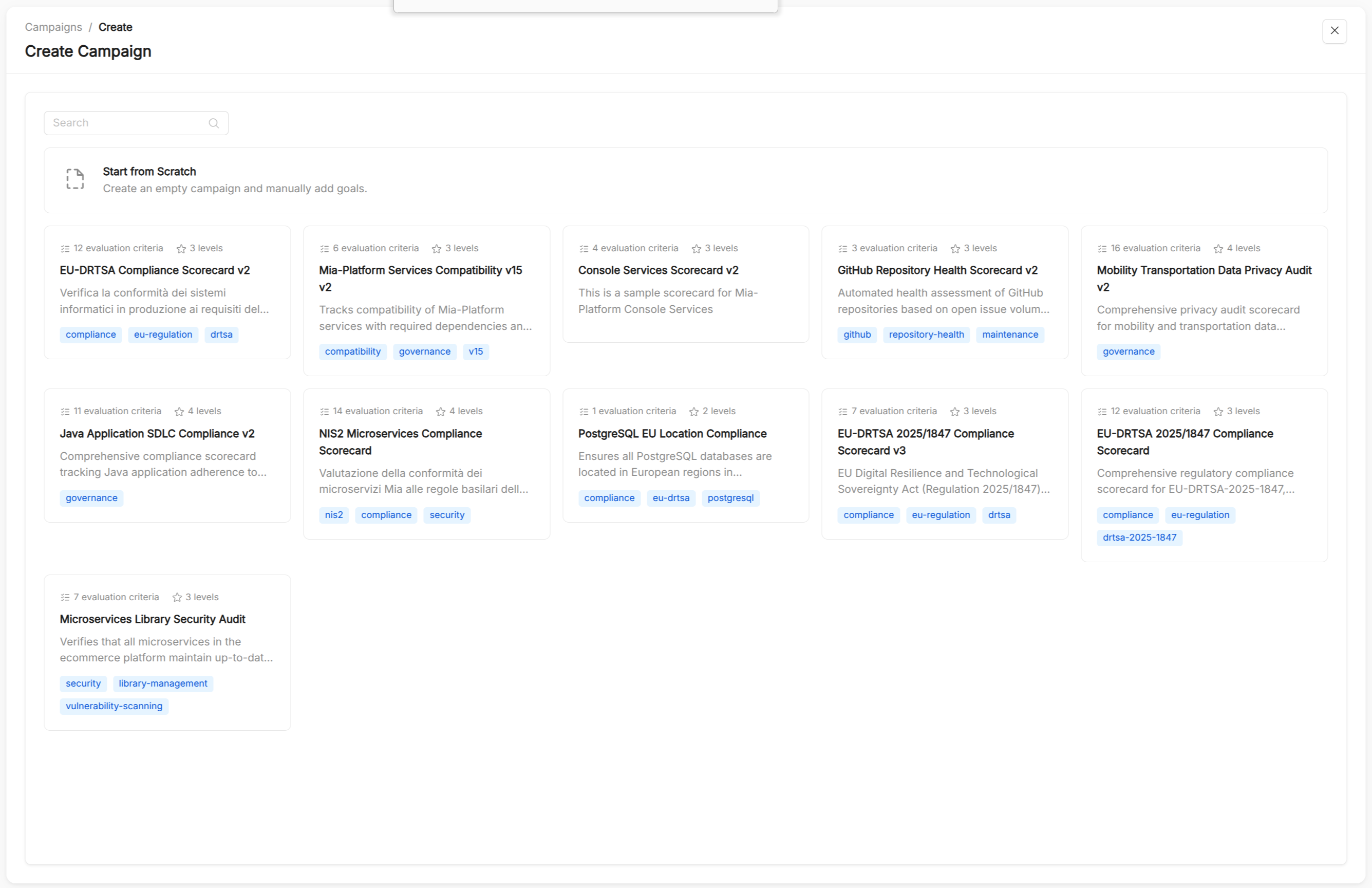Click governance tag on Mobility Transportation card
Viewport: 1372px width, 888px height.
click(x=1128, y=351)
